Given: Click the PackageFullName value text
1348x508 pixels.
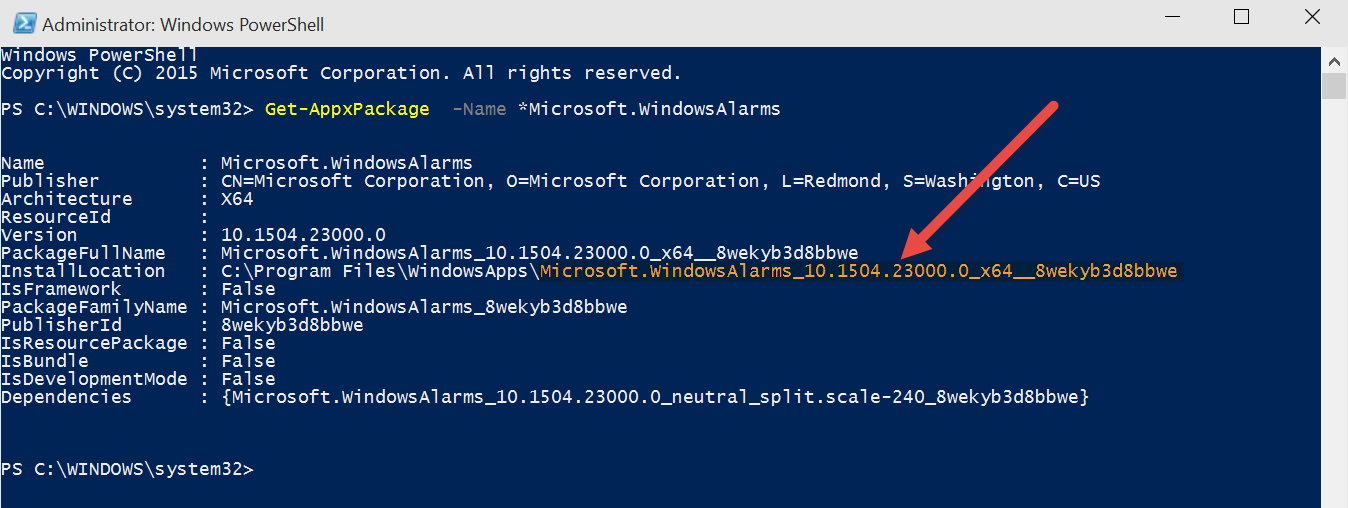Looking at the screenshot, I should [539, 253].
